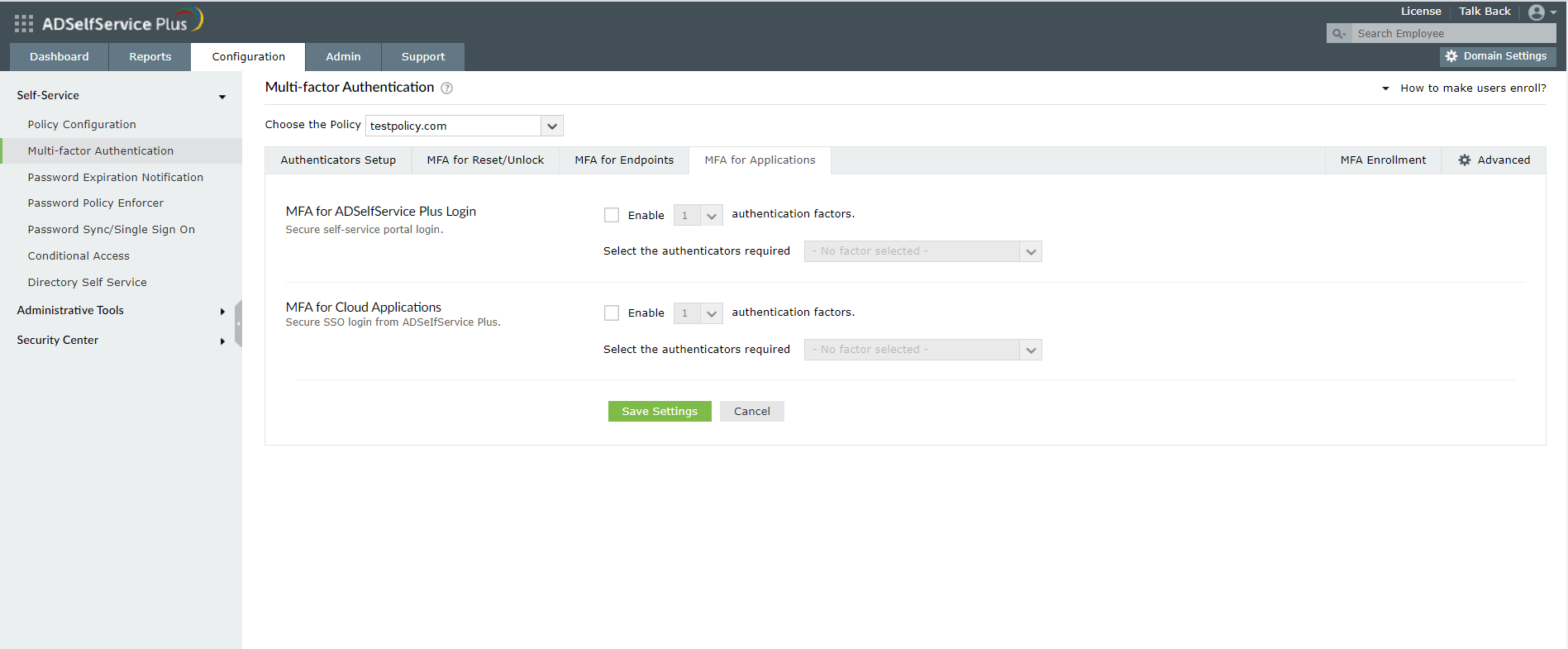Click the ADSelfService Plus logo
The width and height of the screenshot is (1568, 649).
pyautogui.click(x=122, y=21)
